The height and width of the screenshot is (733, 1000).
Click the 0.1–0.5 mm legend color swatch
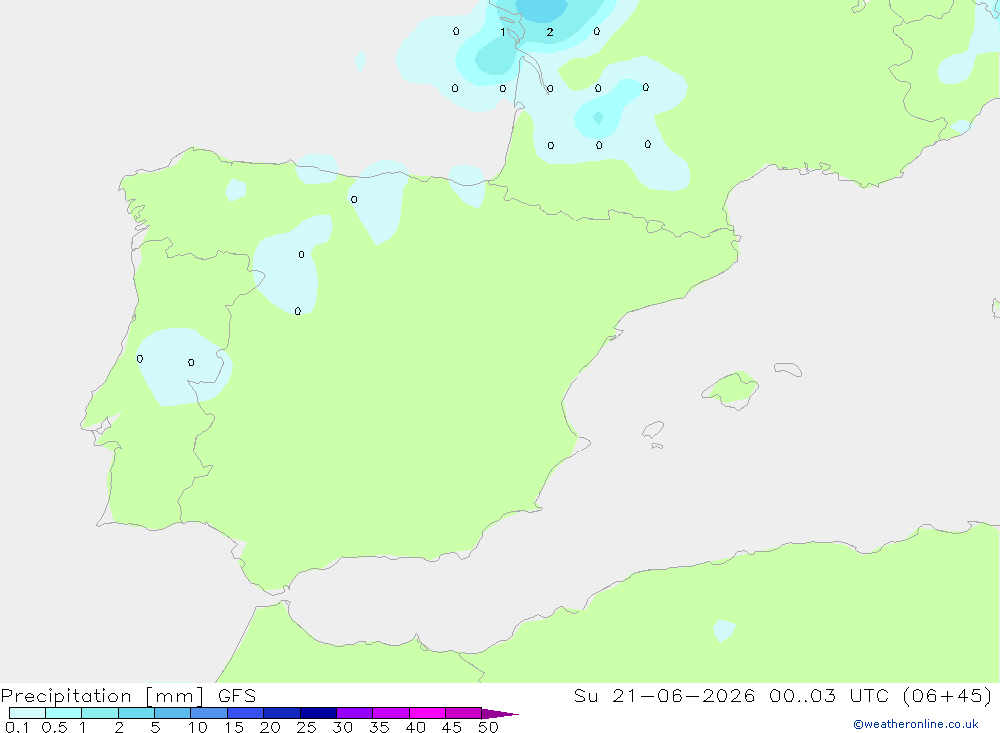click(27, 713)
